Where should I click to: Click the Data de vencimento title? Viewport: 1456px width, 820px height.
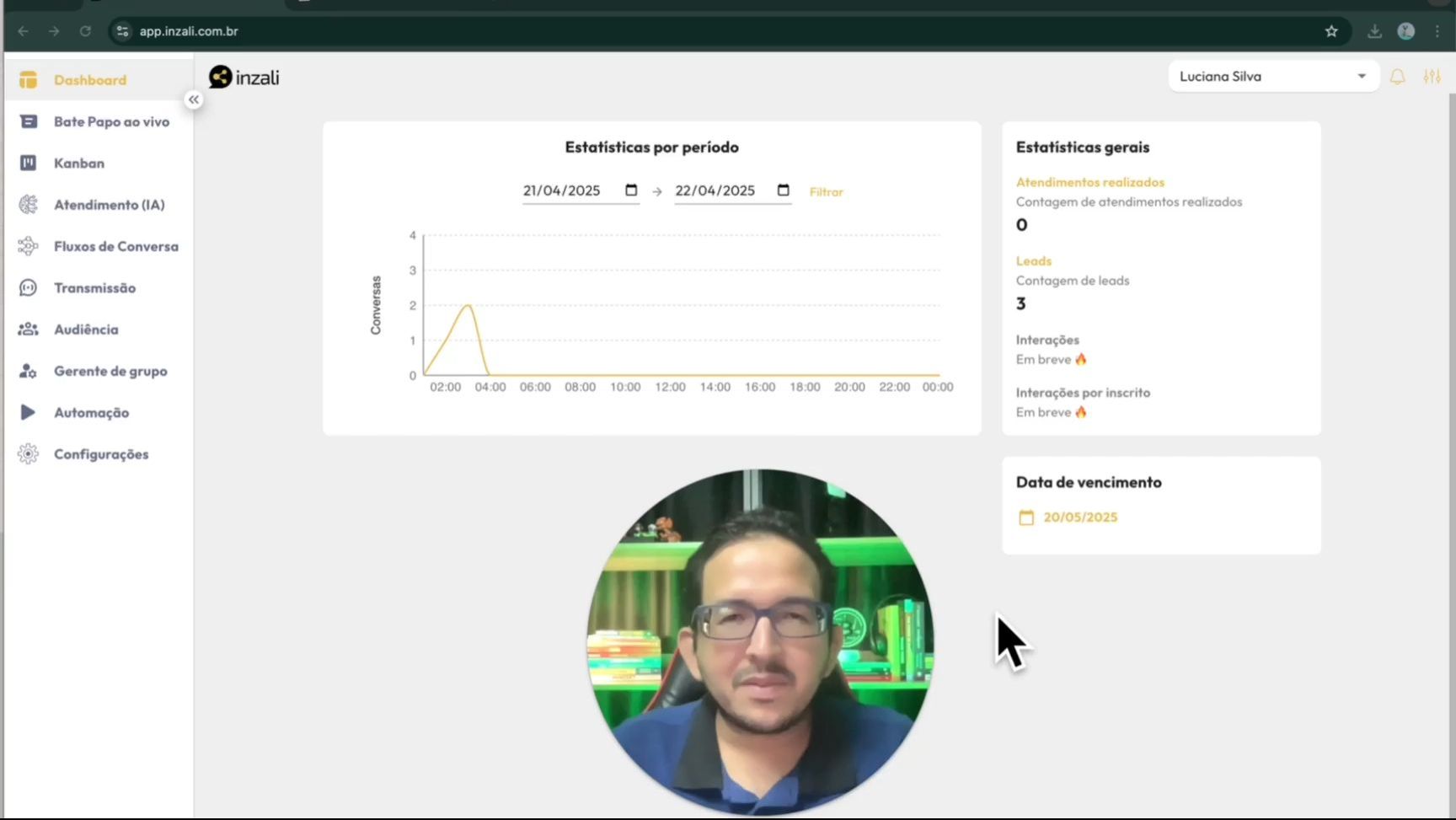(x=1088, y=483)
